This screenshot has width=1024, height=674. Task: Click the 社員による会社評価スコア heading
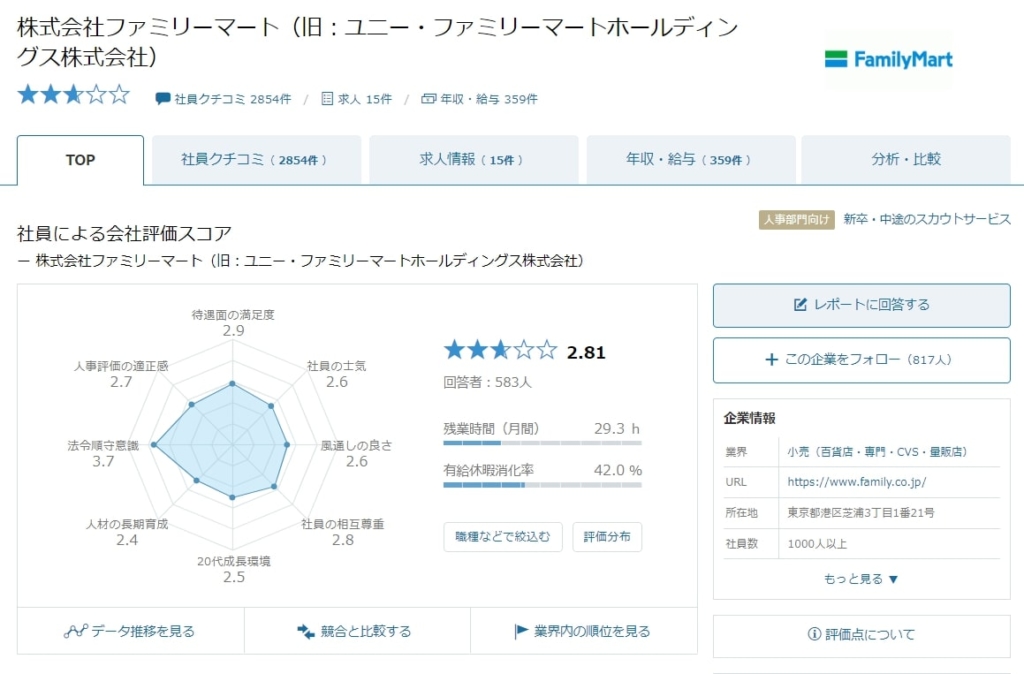coord(125,234)
